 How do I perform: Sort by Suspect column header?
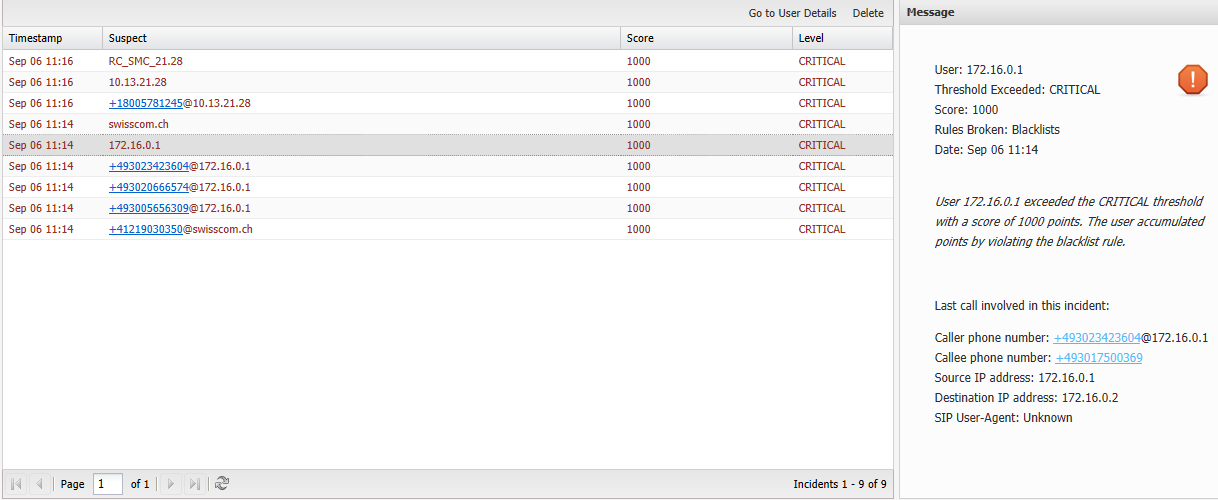click(361, 38)
